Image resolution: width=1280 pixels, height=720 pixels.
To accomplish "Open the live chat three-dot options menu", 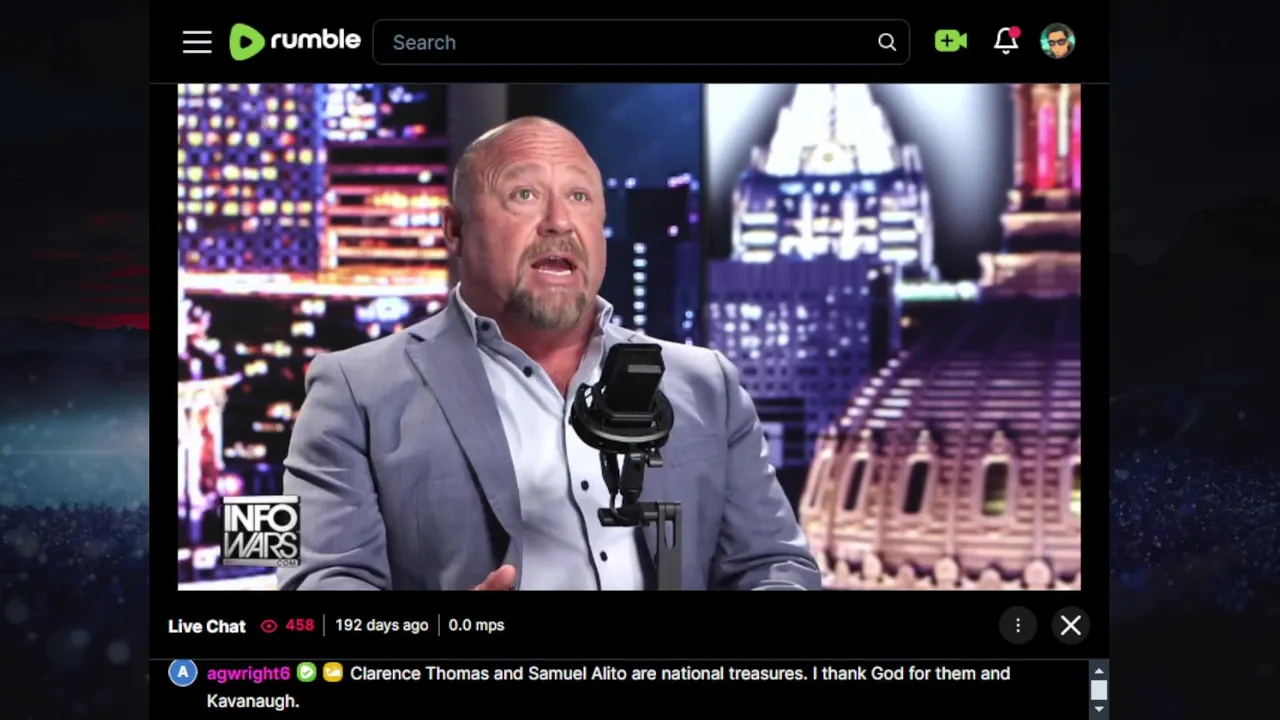I will point(1018,625).
